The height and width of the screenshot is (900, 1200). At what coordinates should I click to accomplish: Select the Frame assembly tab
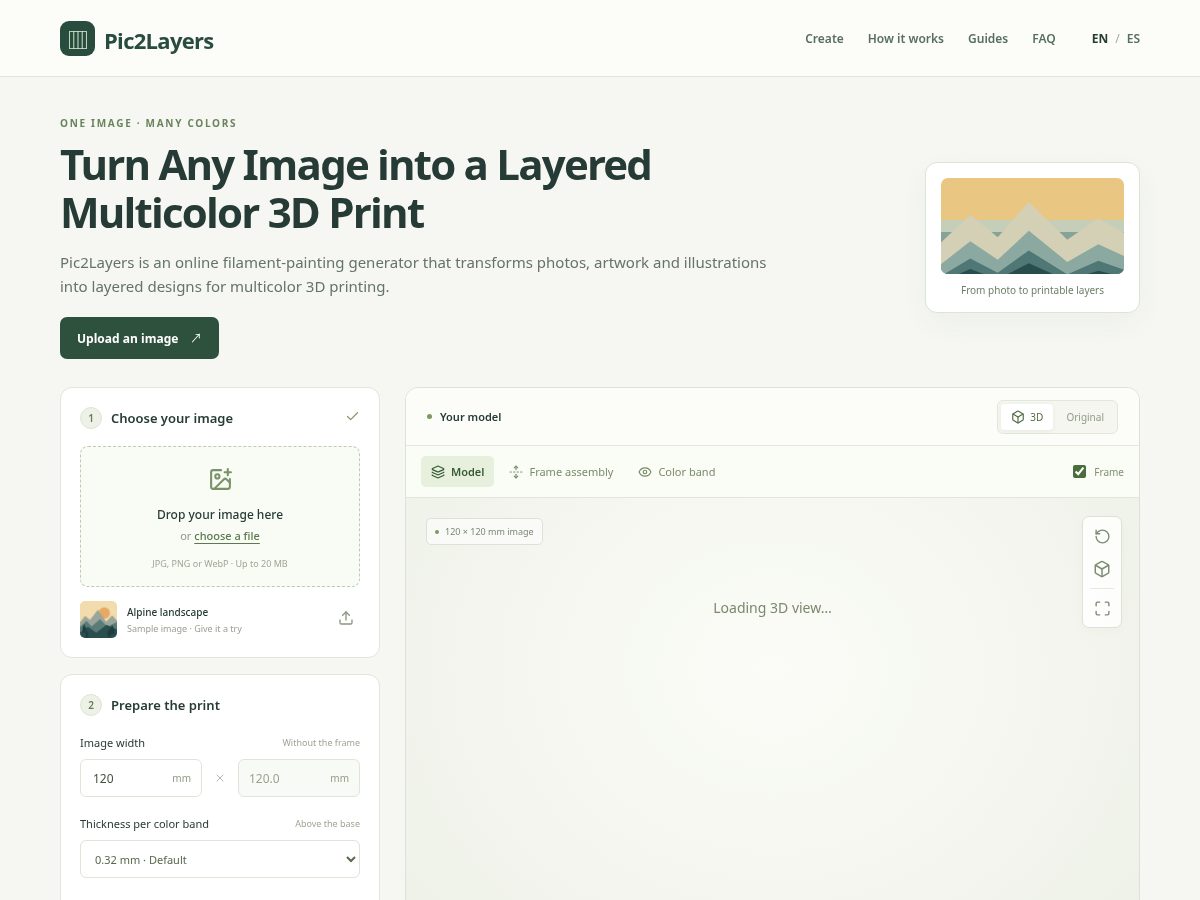point(561,472)
